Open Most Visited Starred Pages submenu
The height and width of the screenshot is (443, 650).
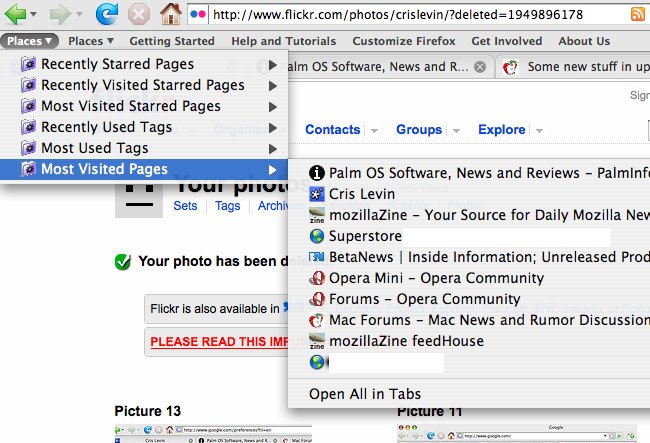pyautogui.click(x=144, y=107)
